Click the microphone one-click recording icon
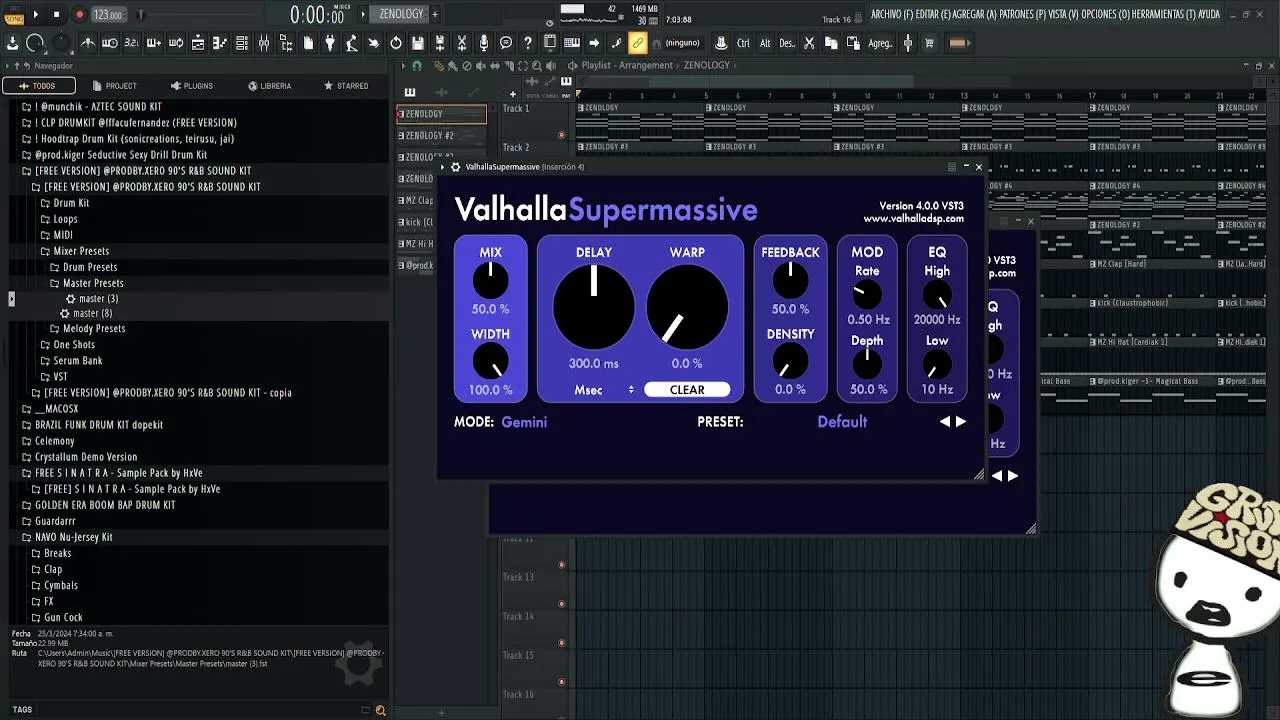The image size is (1280, 720). (x=484, y=43)
